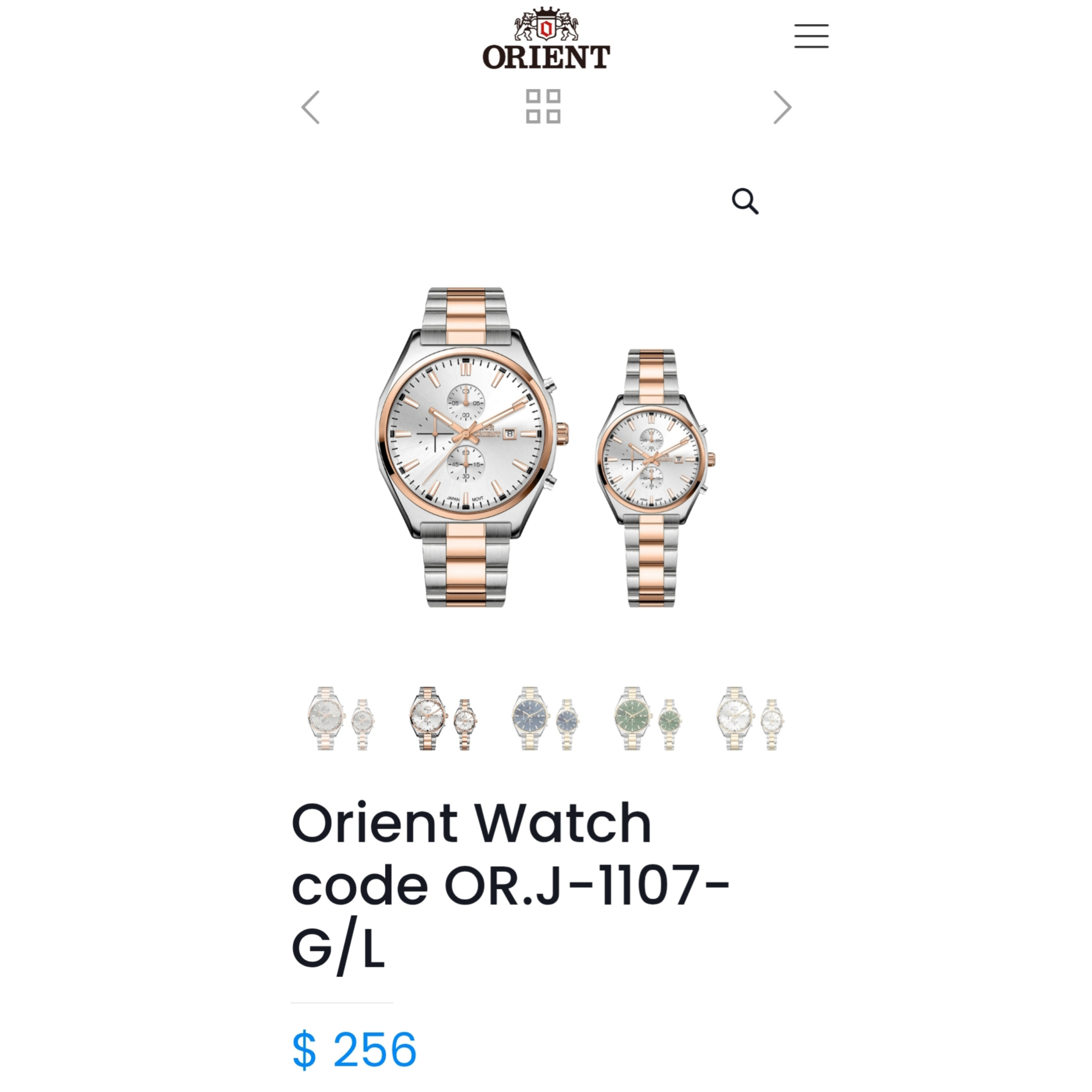Open the product grid view icon
Image resolution: width=1092 pixels, height=1092 pixels.
[x=543, y=106]
